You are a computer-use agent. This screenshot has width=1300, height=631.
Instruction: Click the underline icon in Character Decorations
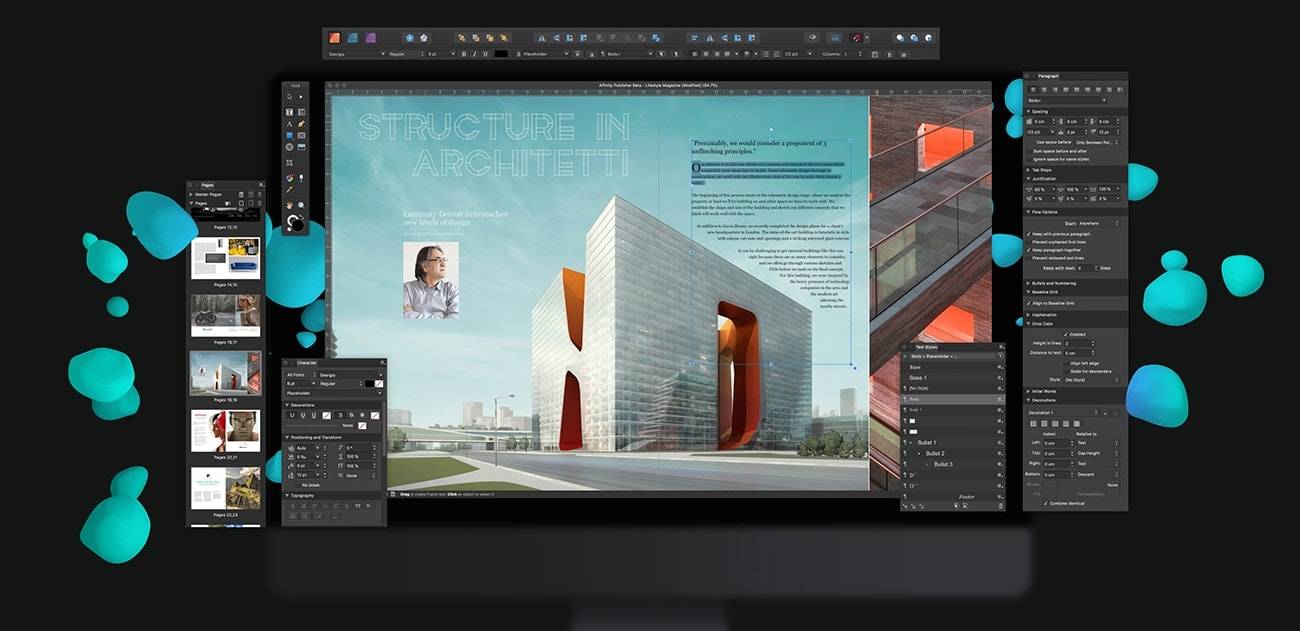(292, 414)
